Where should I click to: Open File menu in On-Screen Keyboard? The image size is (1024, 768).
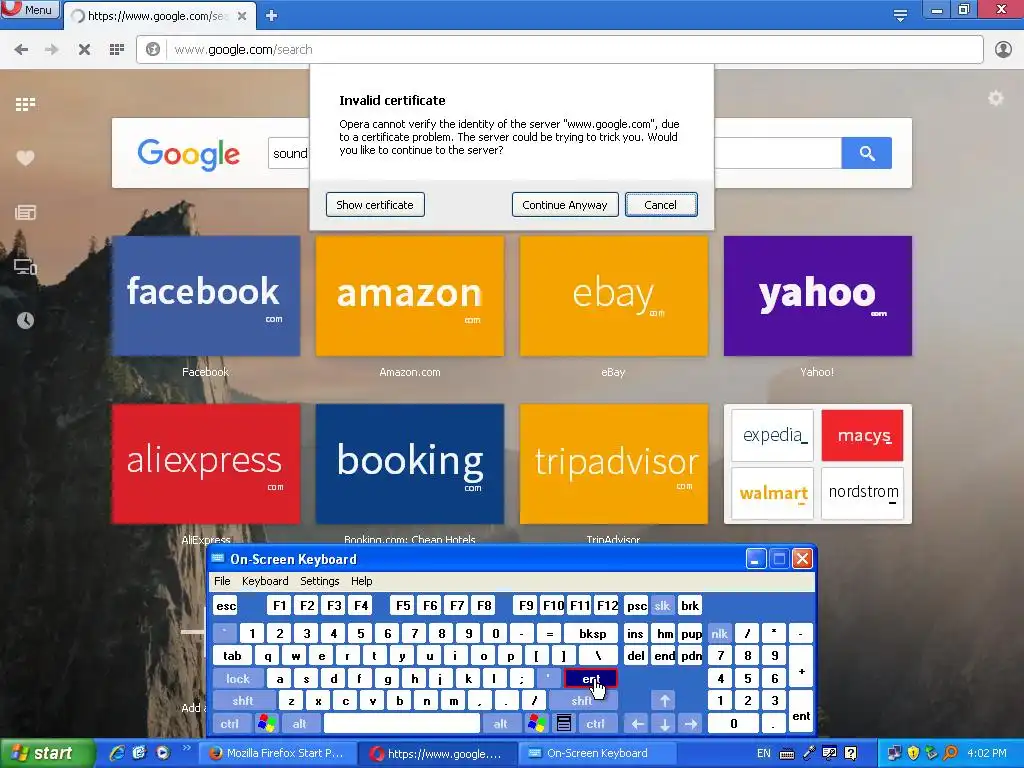222,581
